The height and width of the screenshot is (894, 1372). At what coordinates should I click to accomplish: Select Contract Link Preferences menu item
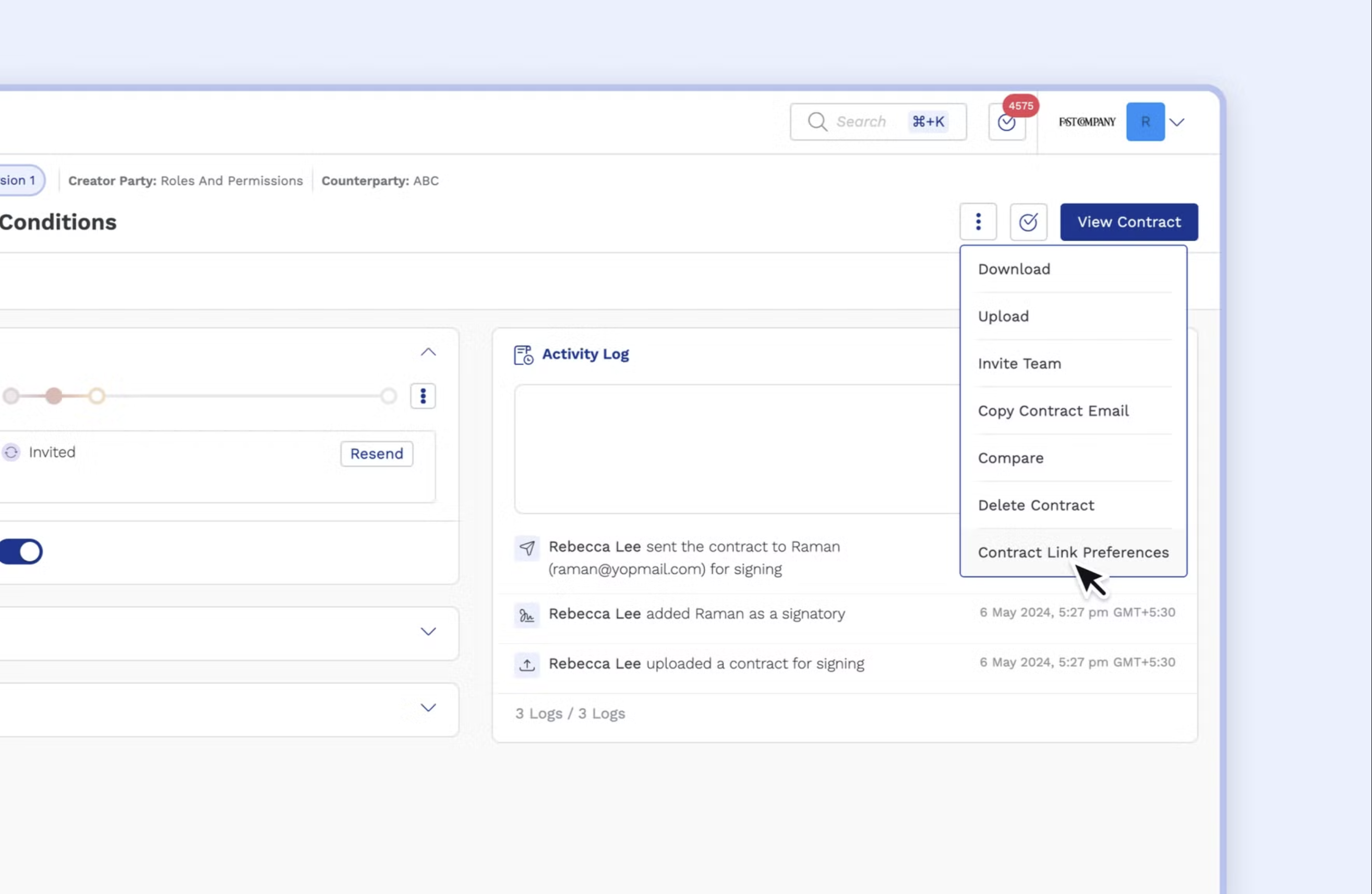click(1073, 552)
